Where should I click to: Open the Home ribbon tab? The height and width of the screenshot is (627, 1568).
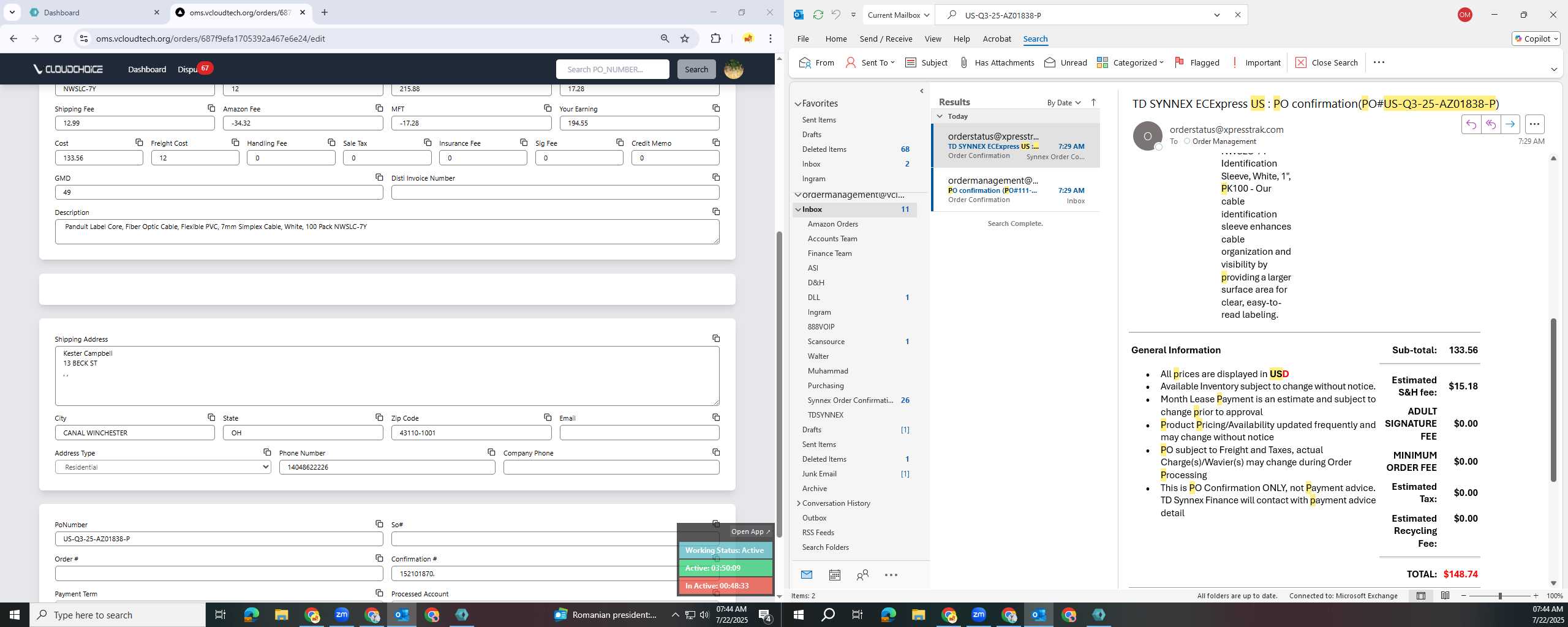pyautogui.click(x=836, y=39)
